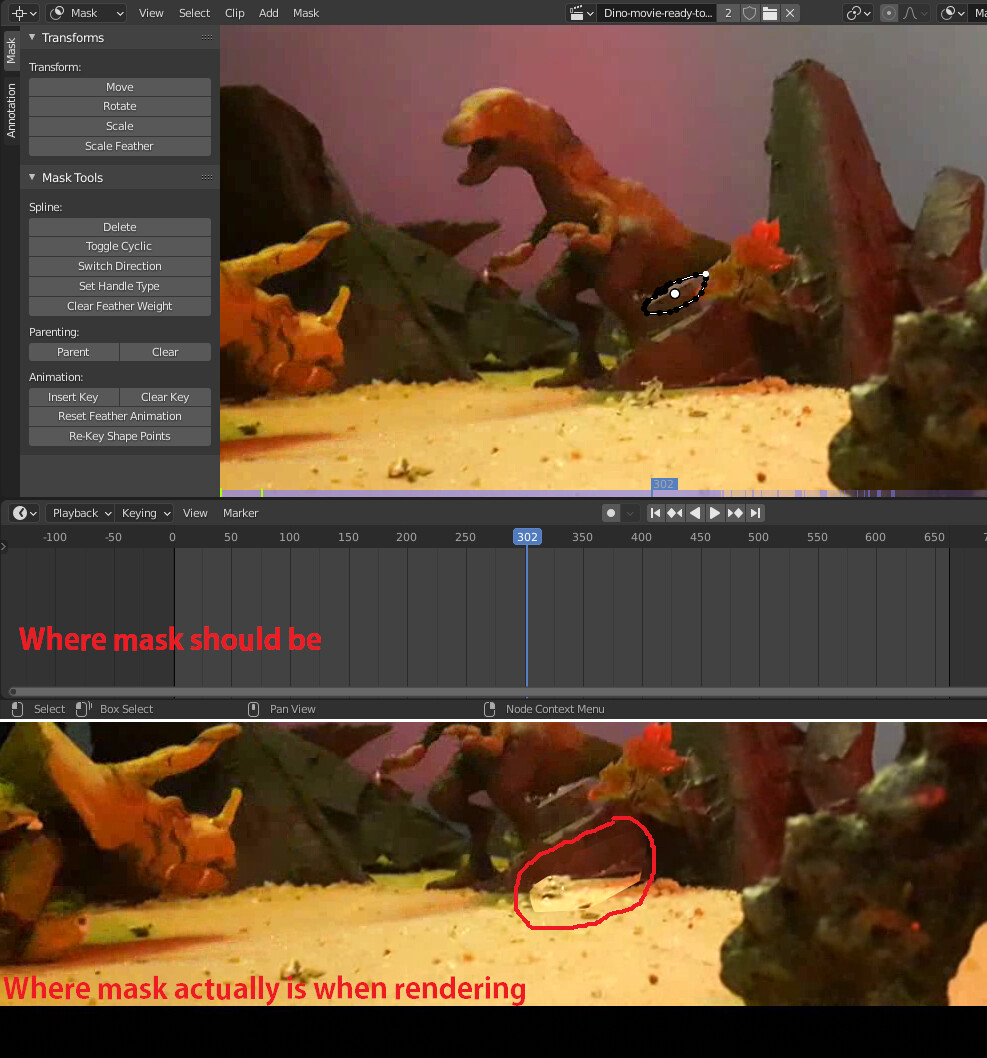
Task: Open the Marker menu
Action: pyautogui.click(x=240, y=513)
